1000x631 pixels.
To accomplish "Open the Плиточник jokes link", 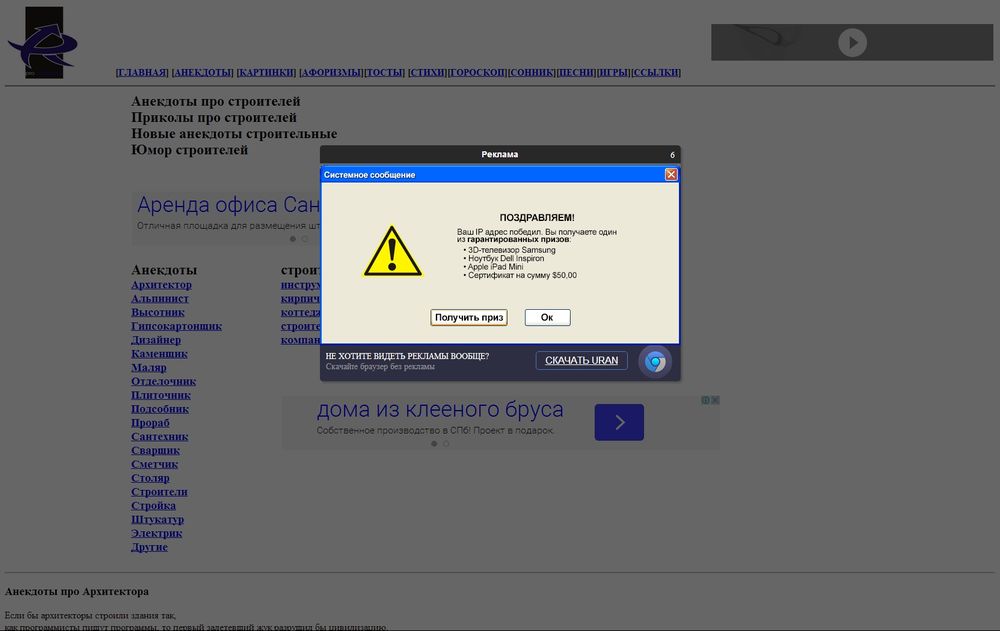I will (x=161, y=396).
